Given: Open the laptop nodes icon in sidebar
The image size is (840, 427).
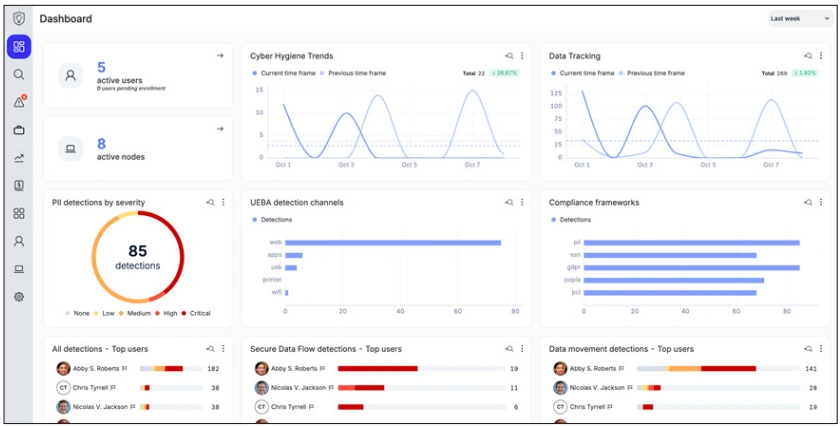Looking at the screenshot, I should [x=19, y=269].
